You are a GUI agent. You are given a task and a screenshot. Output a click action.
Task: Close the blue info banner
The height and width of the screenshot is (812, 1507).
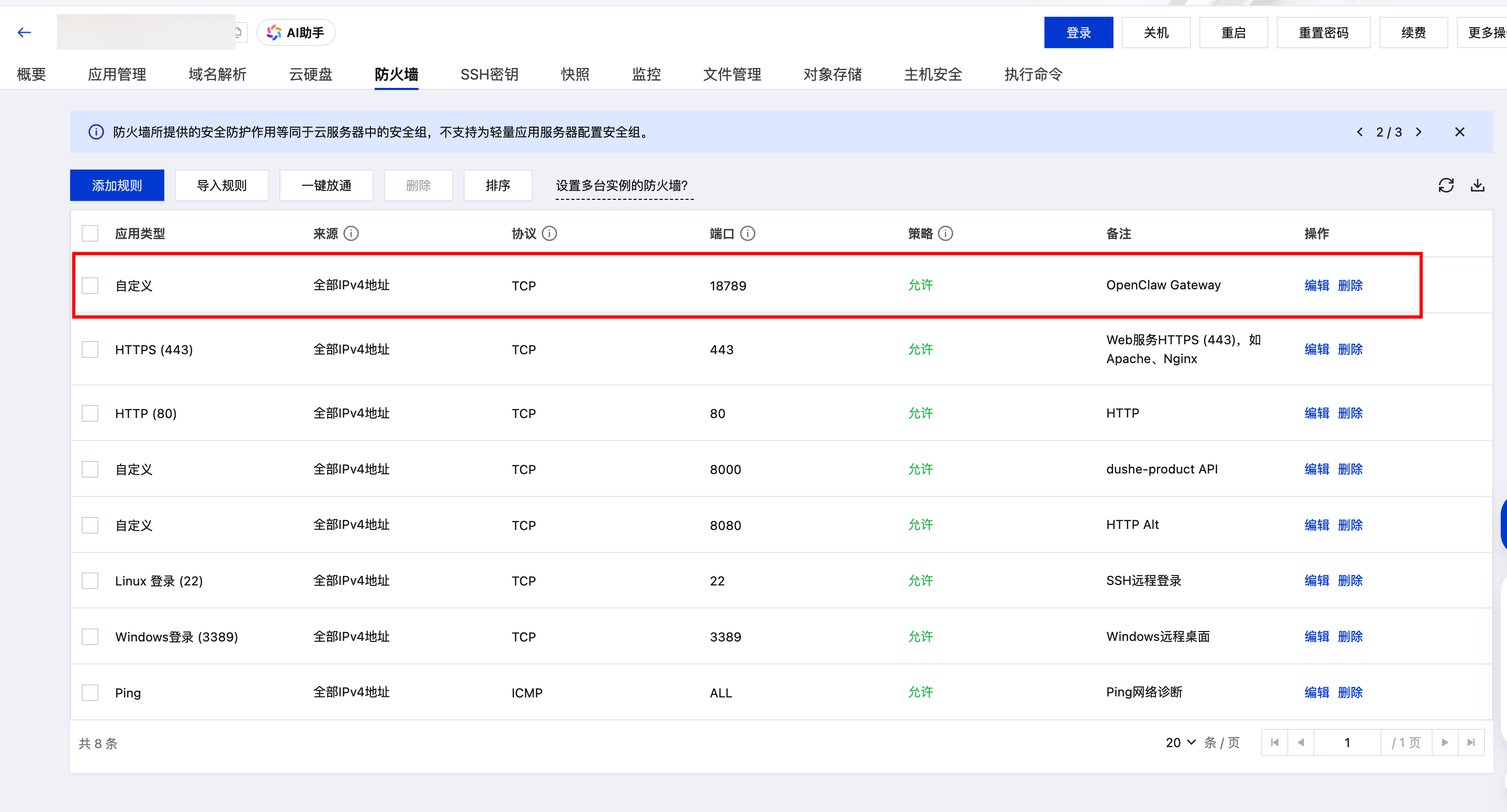1459,132
